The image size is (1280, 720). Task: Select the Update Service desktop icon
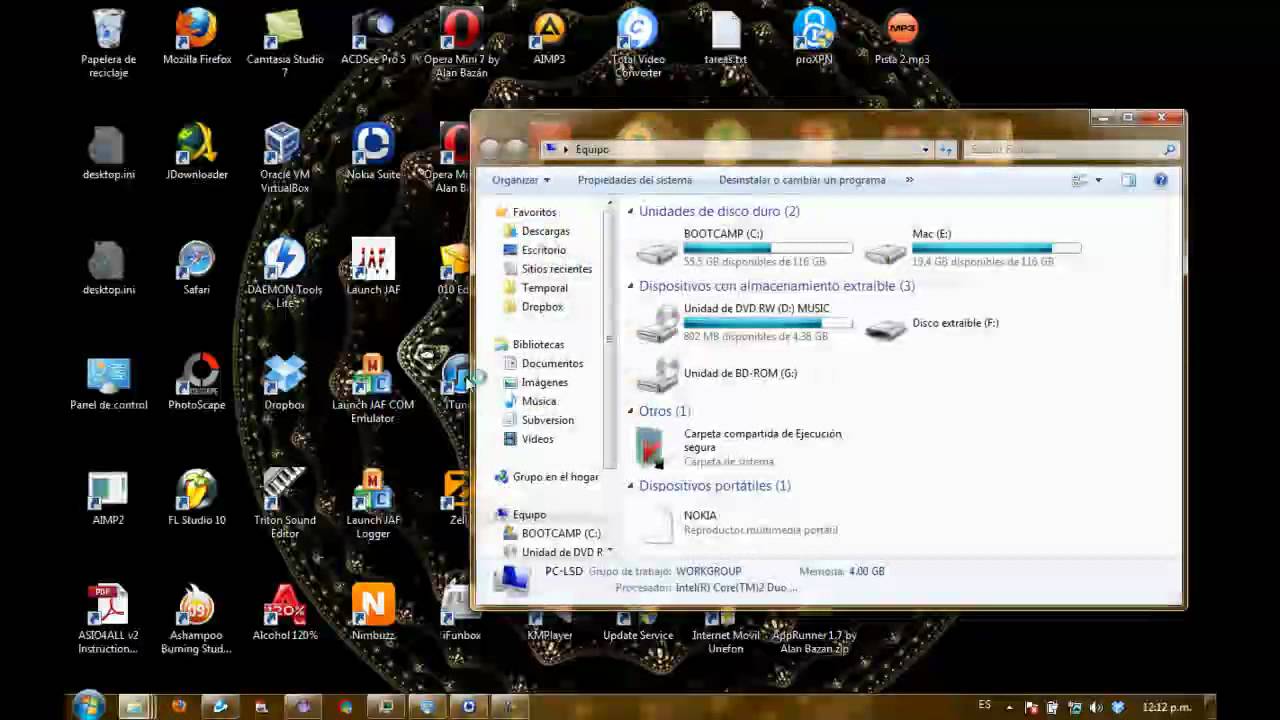click(638, 628)
